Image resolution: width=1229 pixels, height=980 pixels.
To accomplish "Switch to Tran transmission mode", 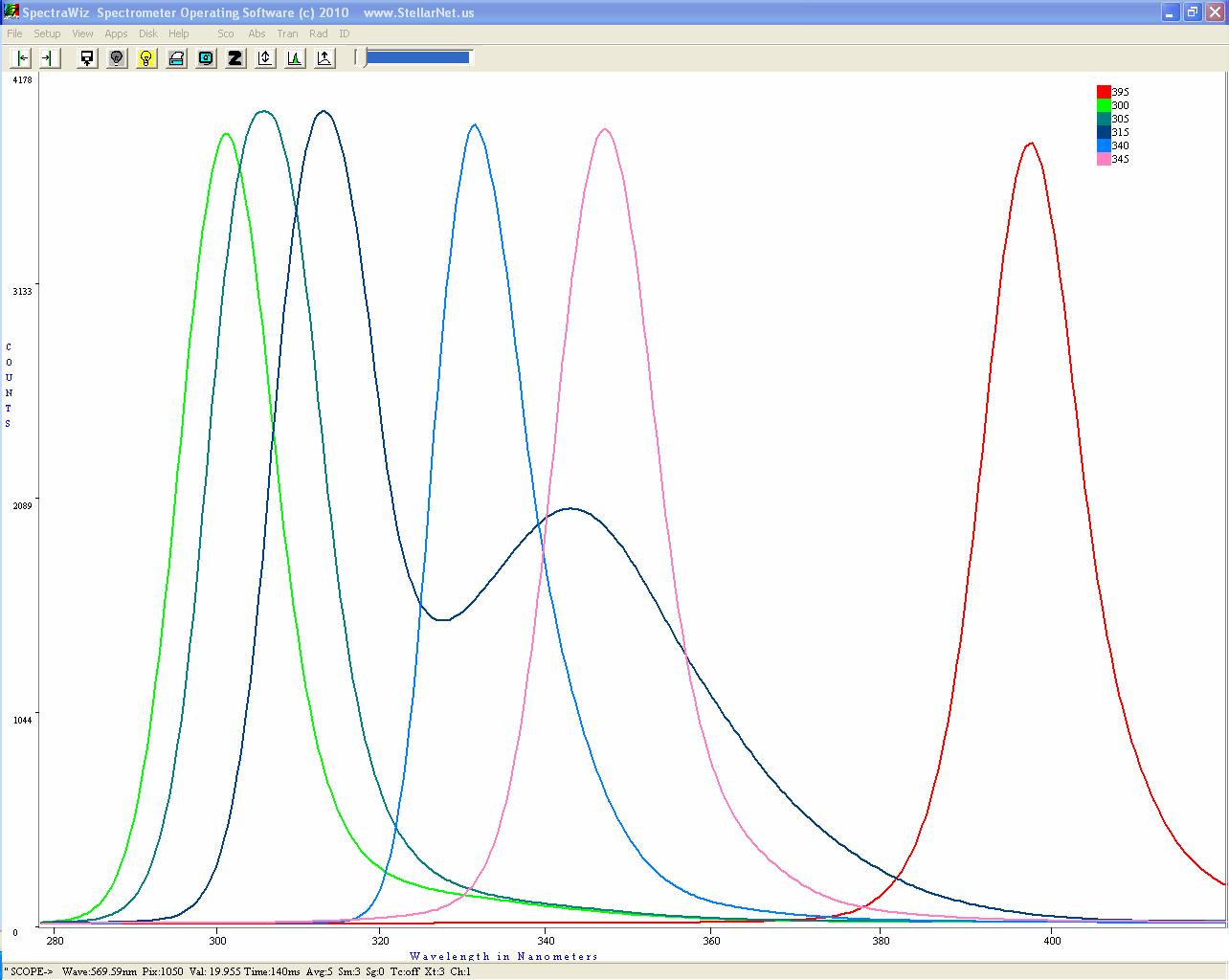I will (x=287, y=33).
